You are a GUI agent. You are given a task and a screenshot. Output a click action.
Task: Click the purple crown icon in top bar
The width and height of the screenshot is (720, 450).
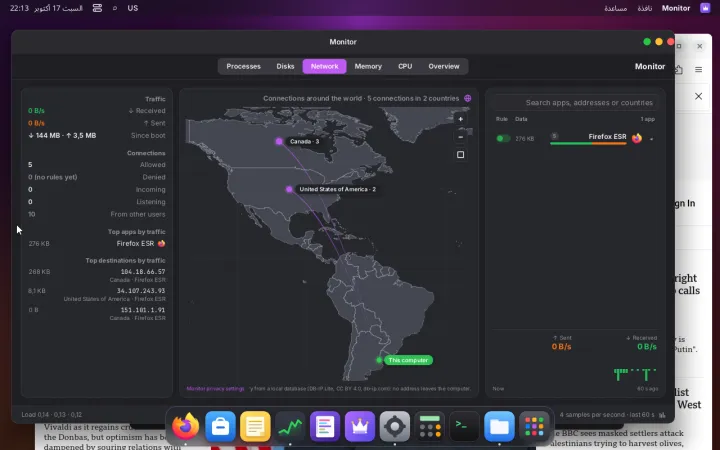pos(705,8)
